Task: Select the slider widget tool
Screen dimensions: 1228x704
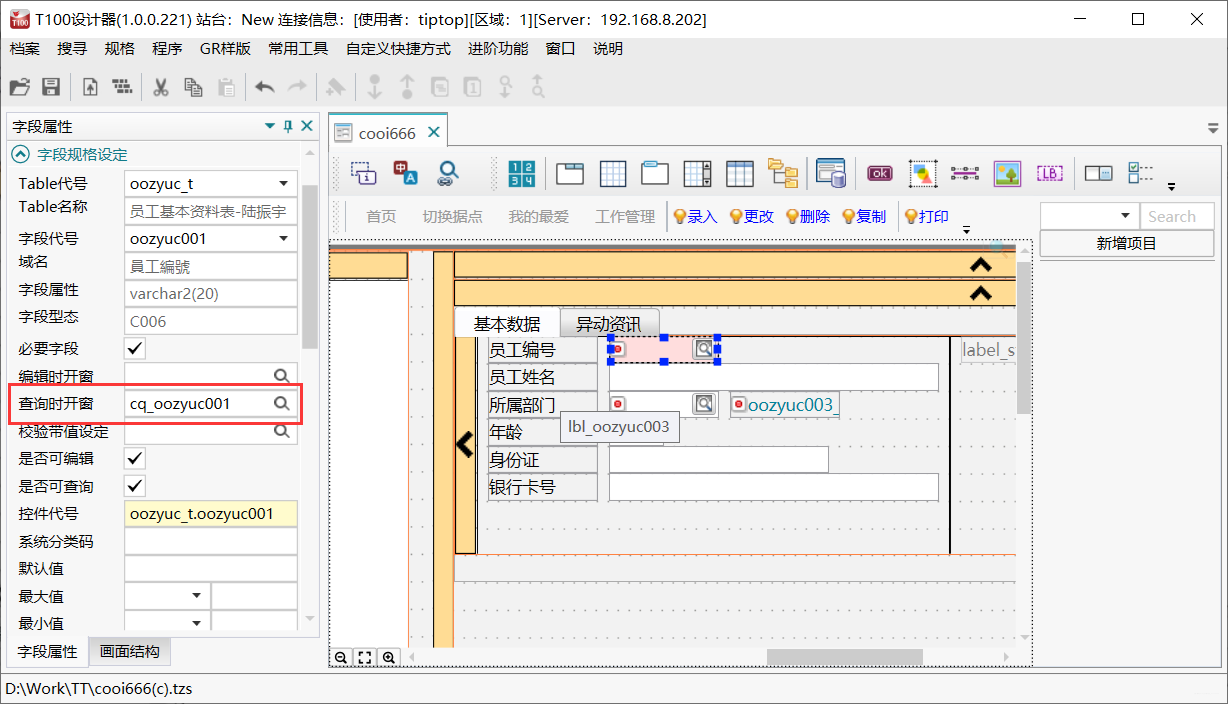Action: (x=965, y=173)
